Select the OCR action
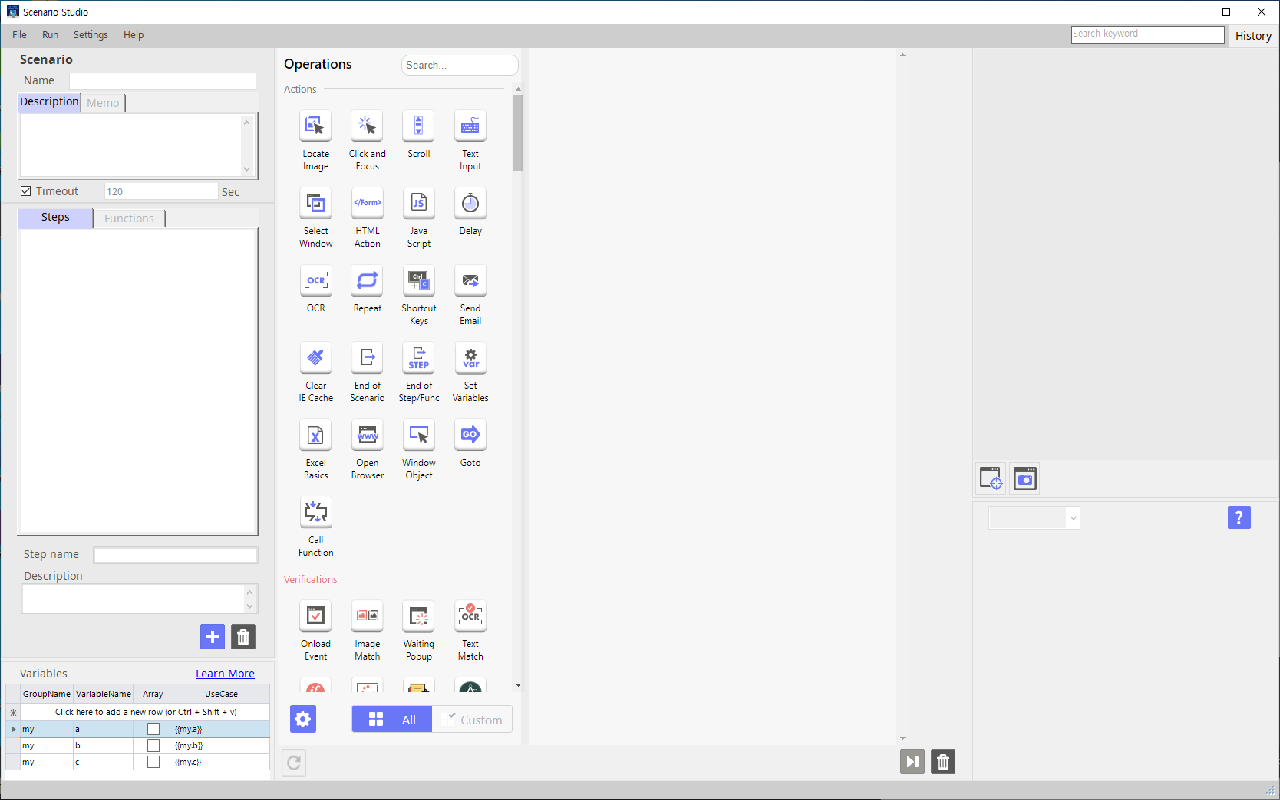Image resolution: width=1280 pixels, height=800 pixels. 315,281
